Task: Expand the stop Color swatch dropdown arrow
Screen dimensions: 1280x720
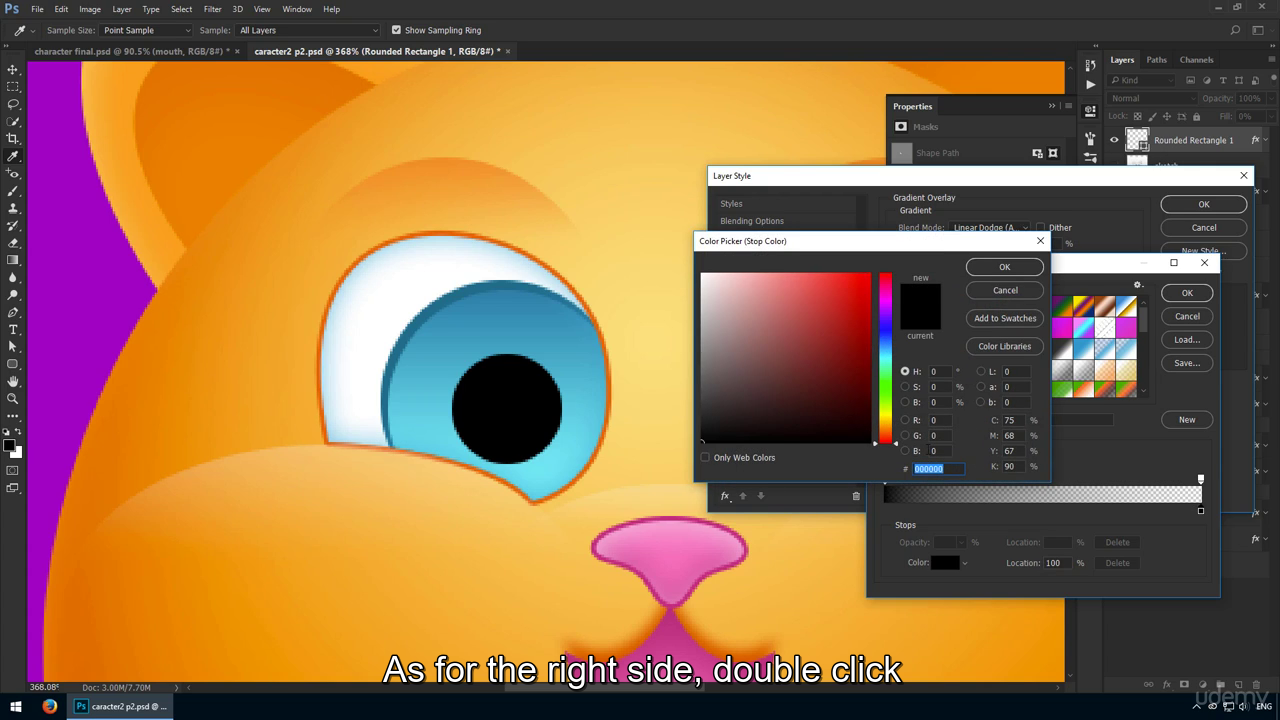Action: pyautogui.click(x=965, y=564)
